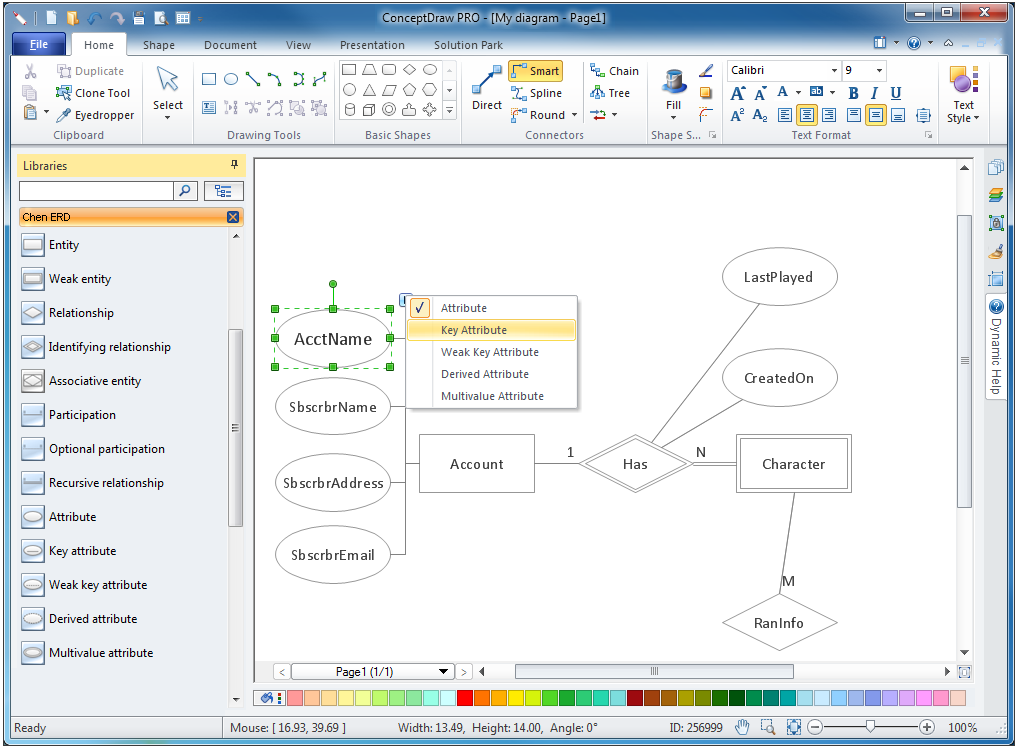Click the Relationship library shape
1019x751 pixels.
click(x=68, y=312)
